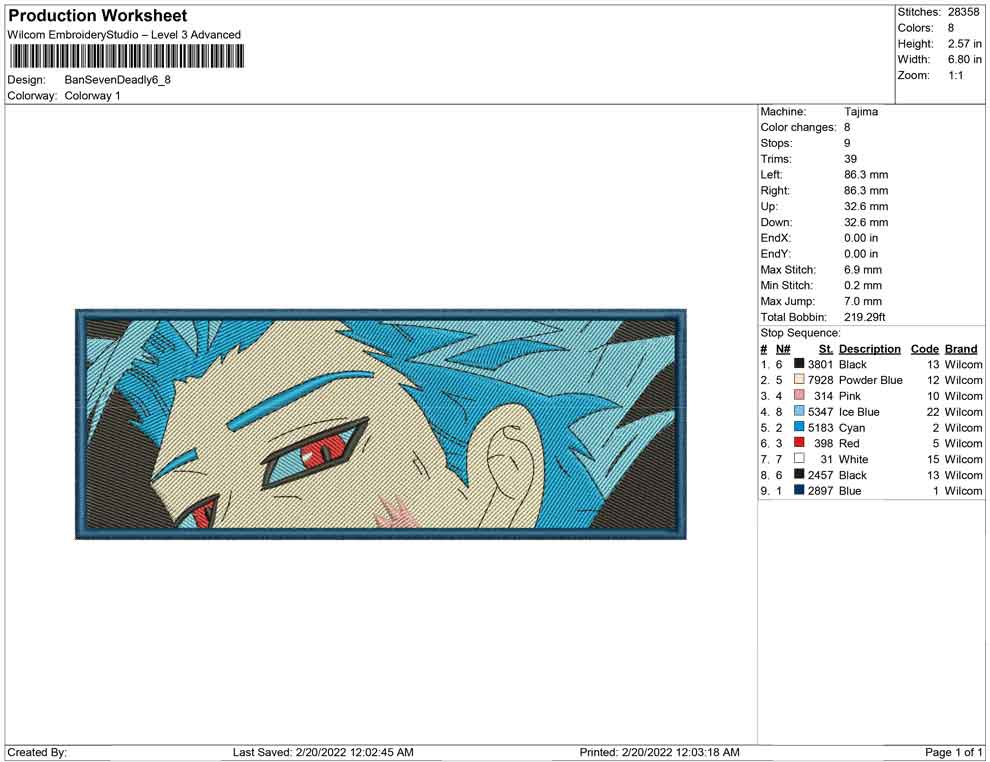Click the Left value 86.3 mm
The image size is (990, 762).
[866, 175]
